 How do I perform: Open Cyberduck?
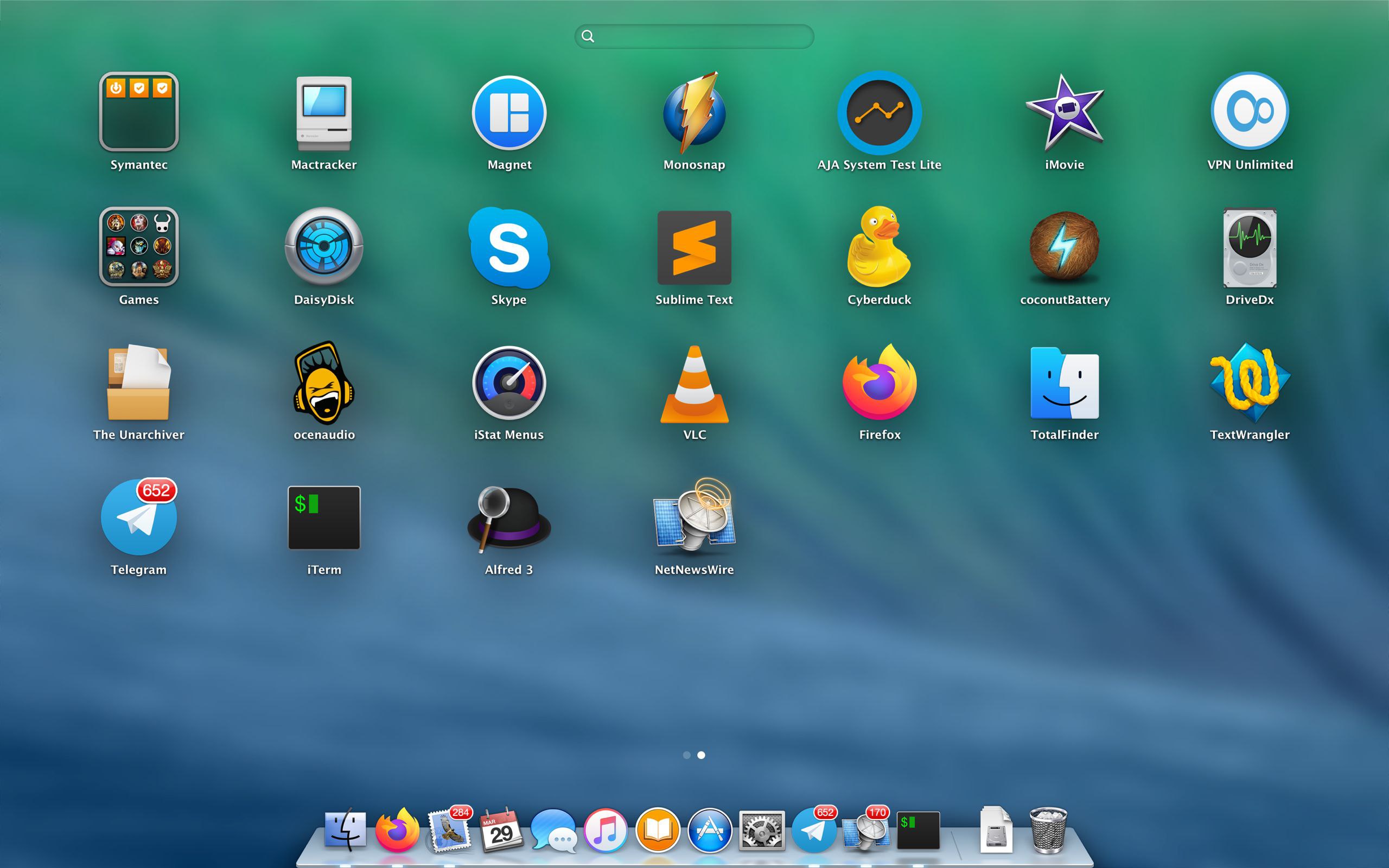coord(880,246)
